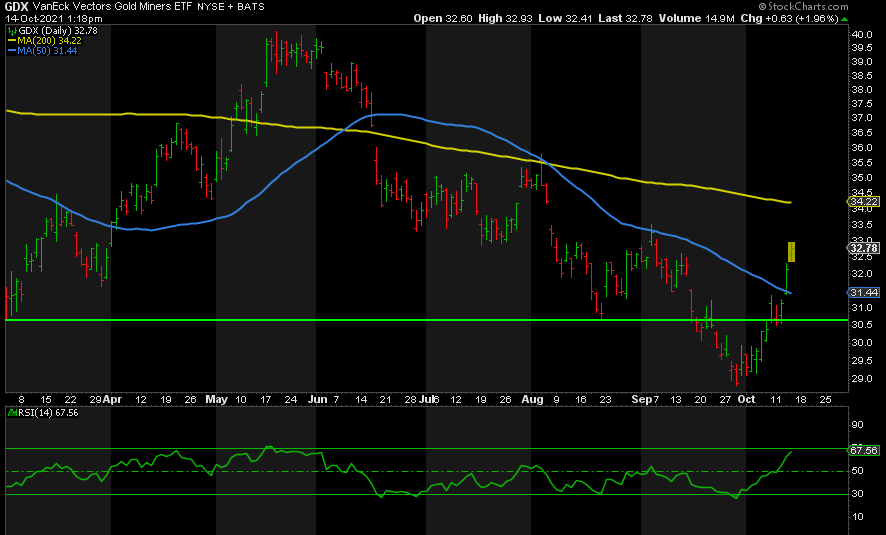Click the Oct month label on date axis

point(746,399)
